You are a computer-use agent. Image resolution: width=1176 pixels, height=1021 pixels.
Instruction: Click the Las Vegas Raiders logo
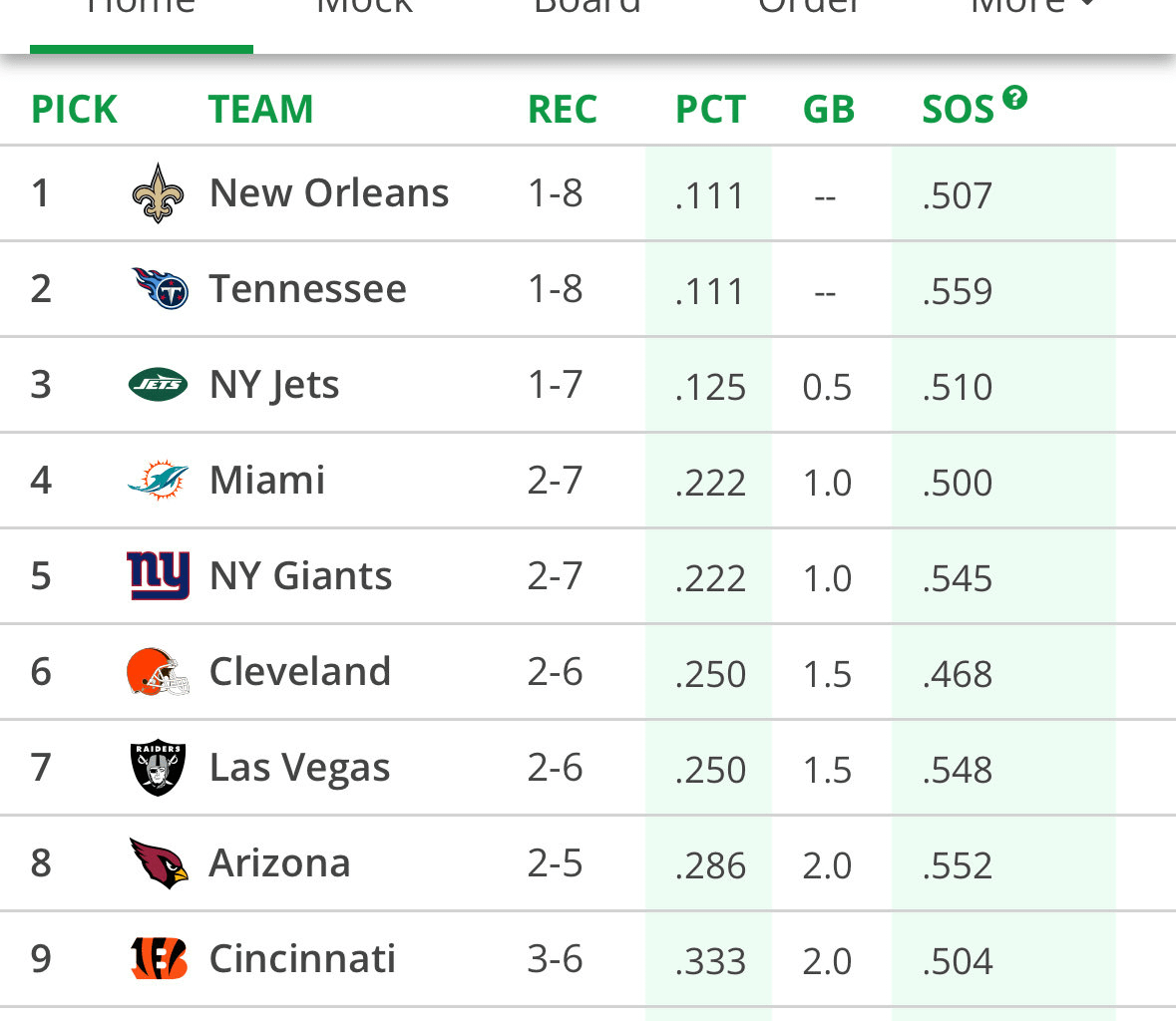[x=157, y=767]
